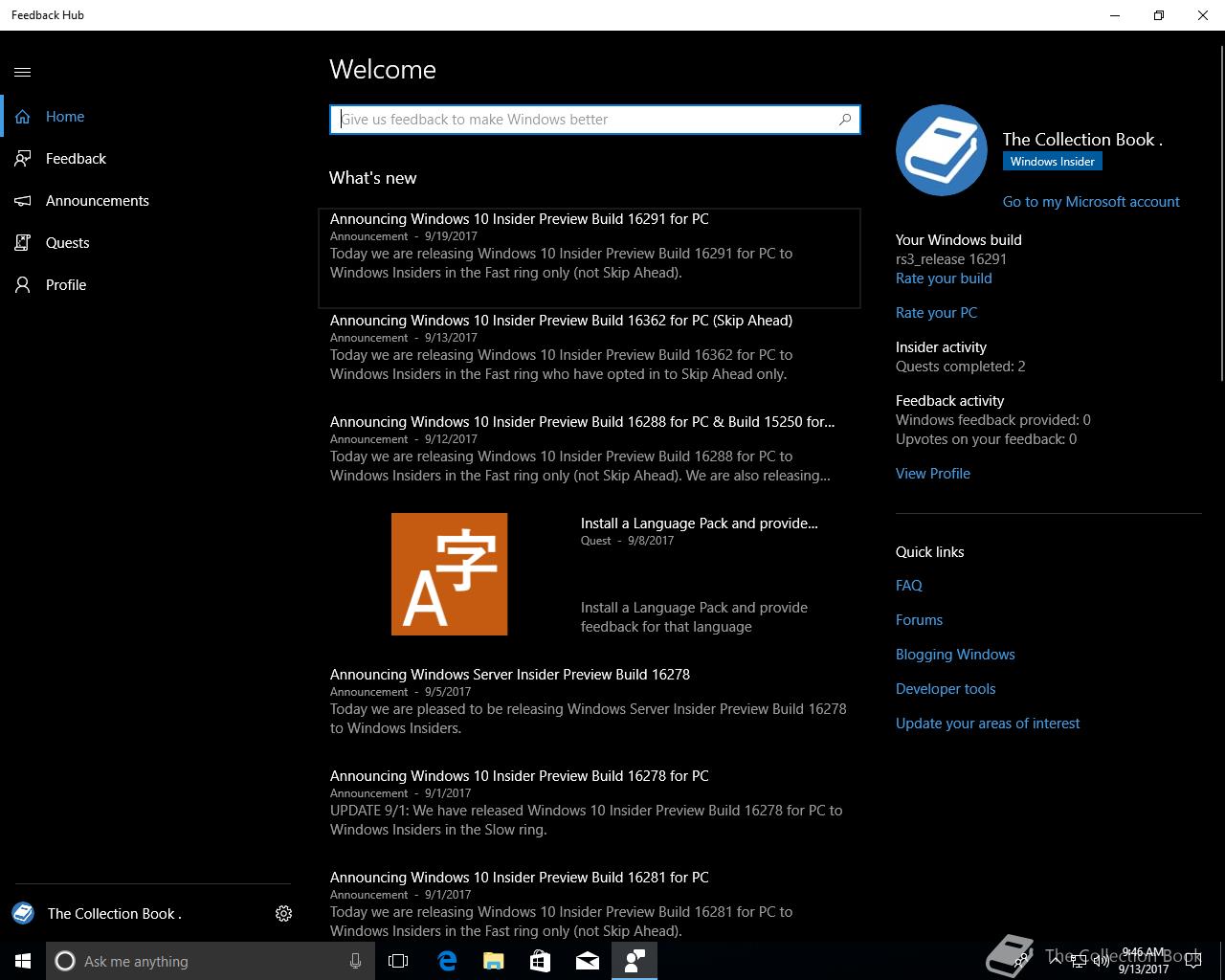Open the FAQ quick link
Screen dimensions: 1225x980
[909, 586]
